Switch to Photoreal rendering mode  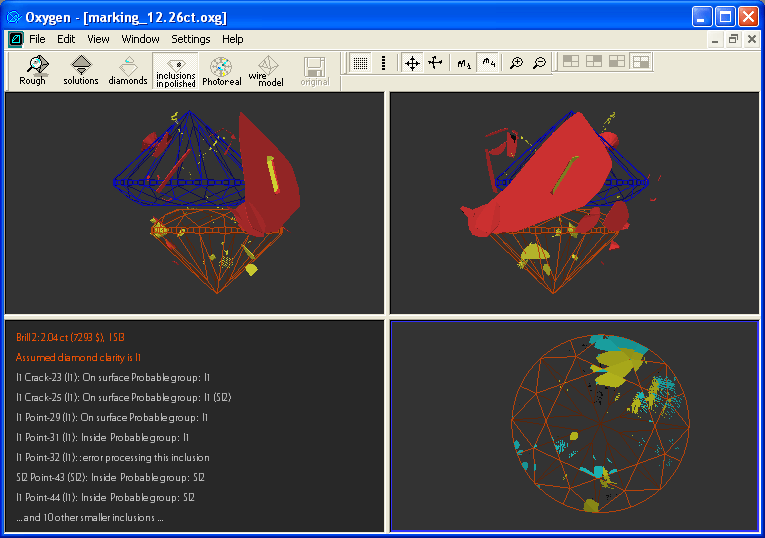(x=221, y=70)
